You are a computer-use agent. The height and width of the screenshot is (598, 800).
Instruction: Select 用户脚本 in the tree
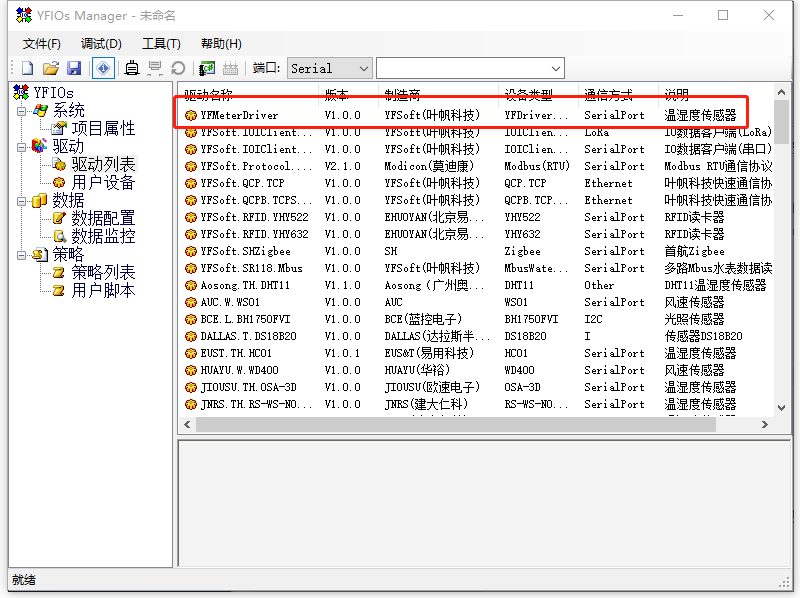(x=103, y=290)
